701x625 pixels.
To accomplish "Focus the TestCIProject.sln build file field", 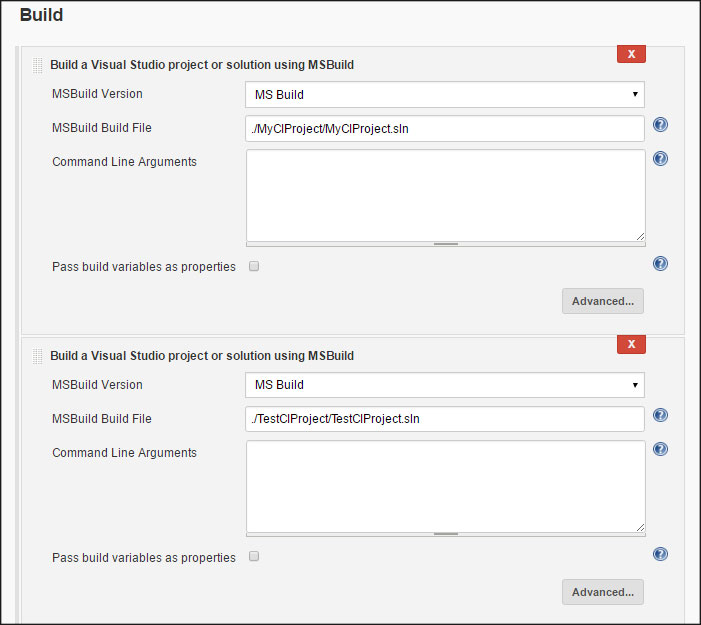I will tap(445, 419).
